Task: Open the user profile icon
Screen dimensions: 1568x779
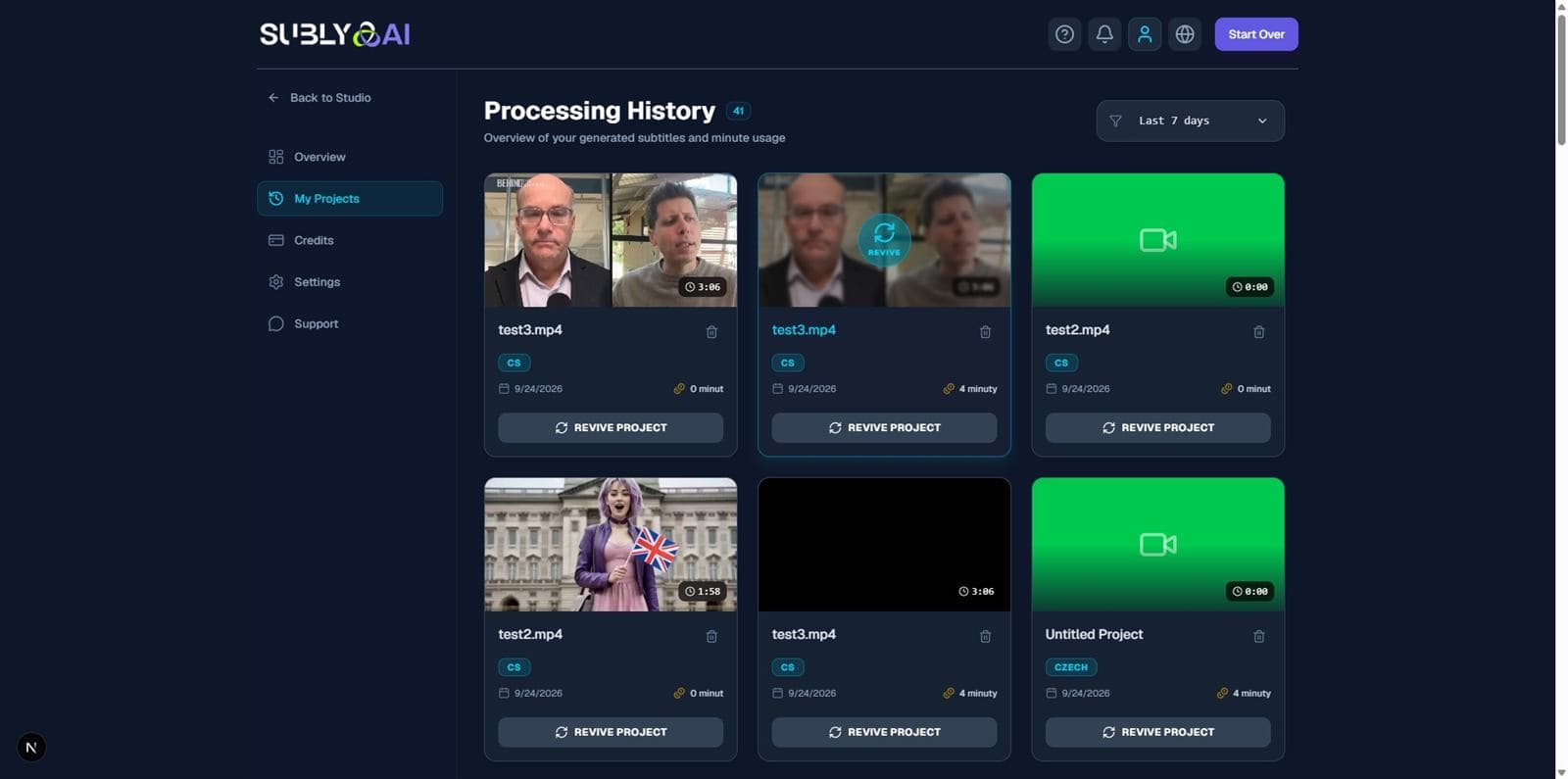Action: tap(1145, 34)
